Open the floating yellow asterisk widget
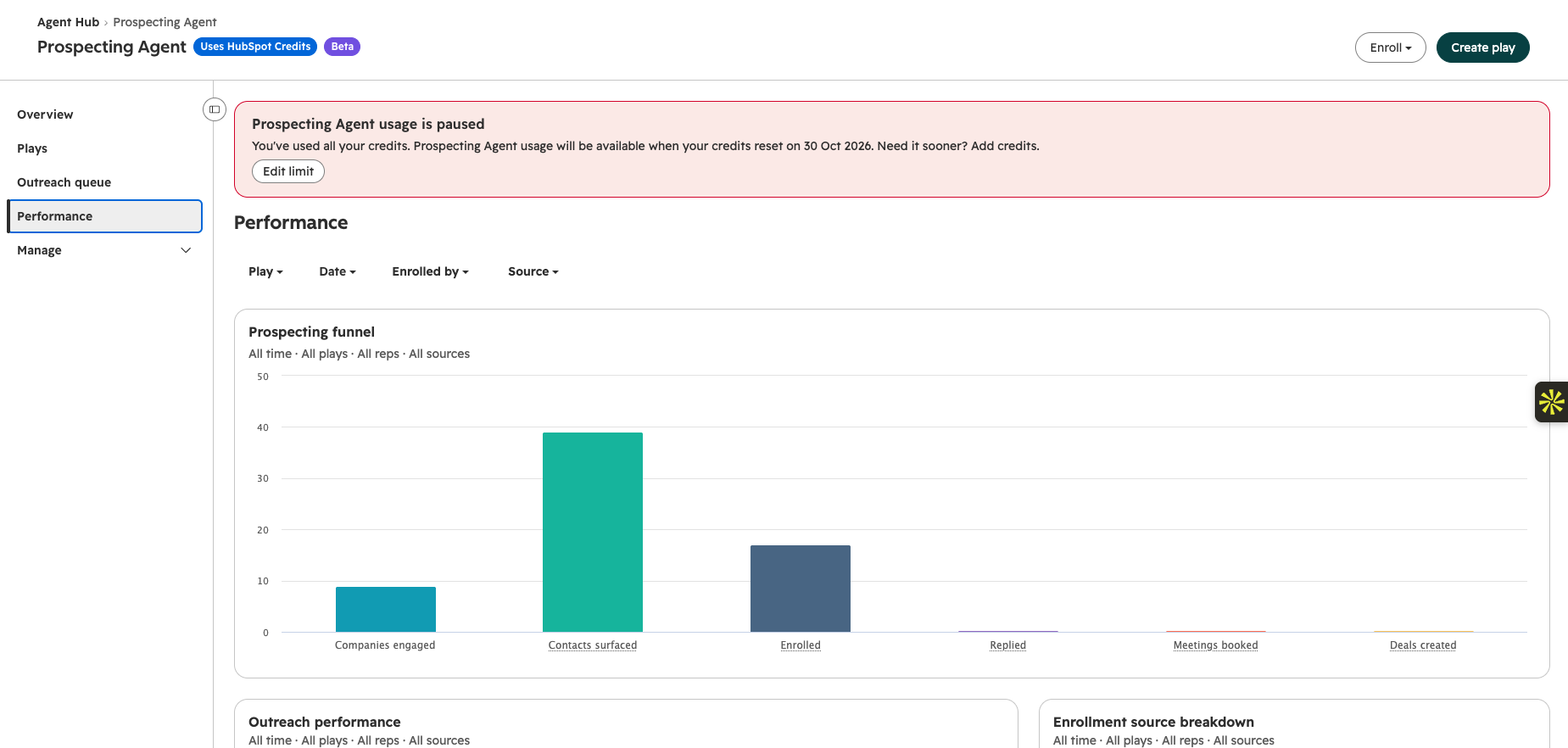Viewport: 1568px width, 748px height. point(1552,402)
